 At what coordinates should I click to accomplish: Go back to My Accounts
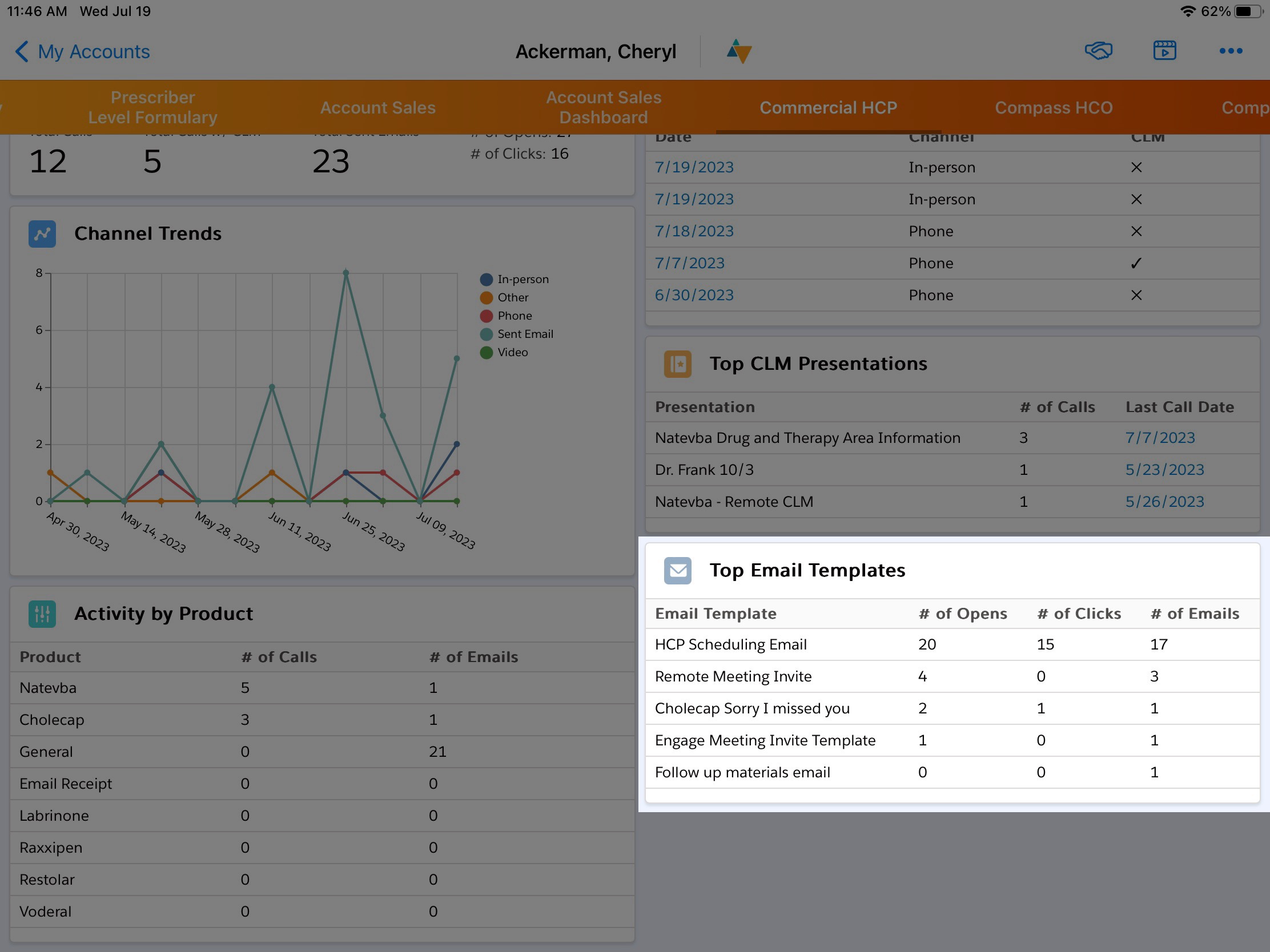[x=82, y=51]
